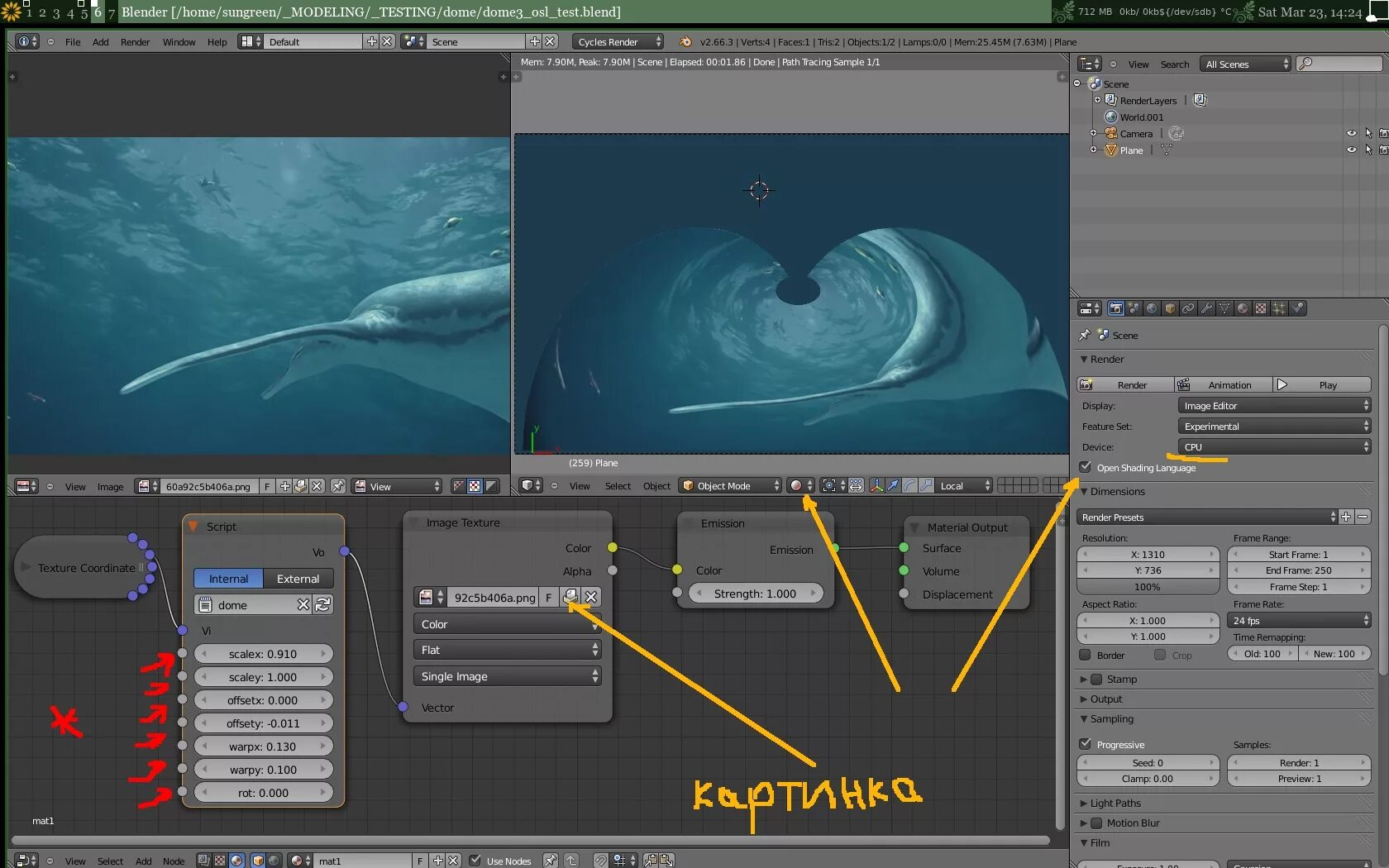Open the Feature Set dropdown
This screenshot has width=1389, height=868.
pos(1273,427)
